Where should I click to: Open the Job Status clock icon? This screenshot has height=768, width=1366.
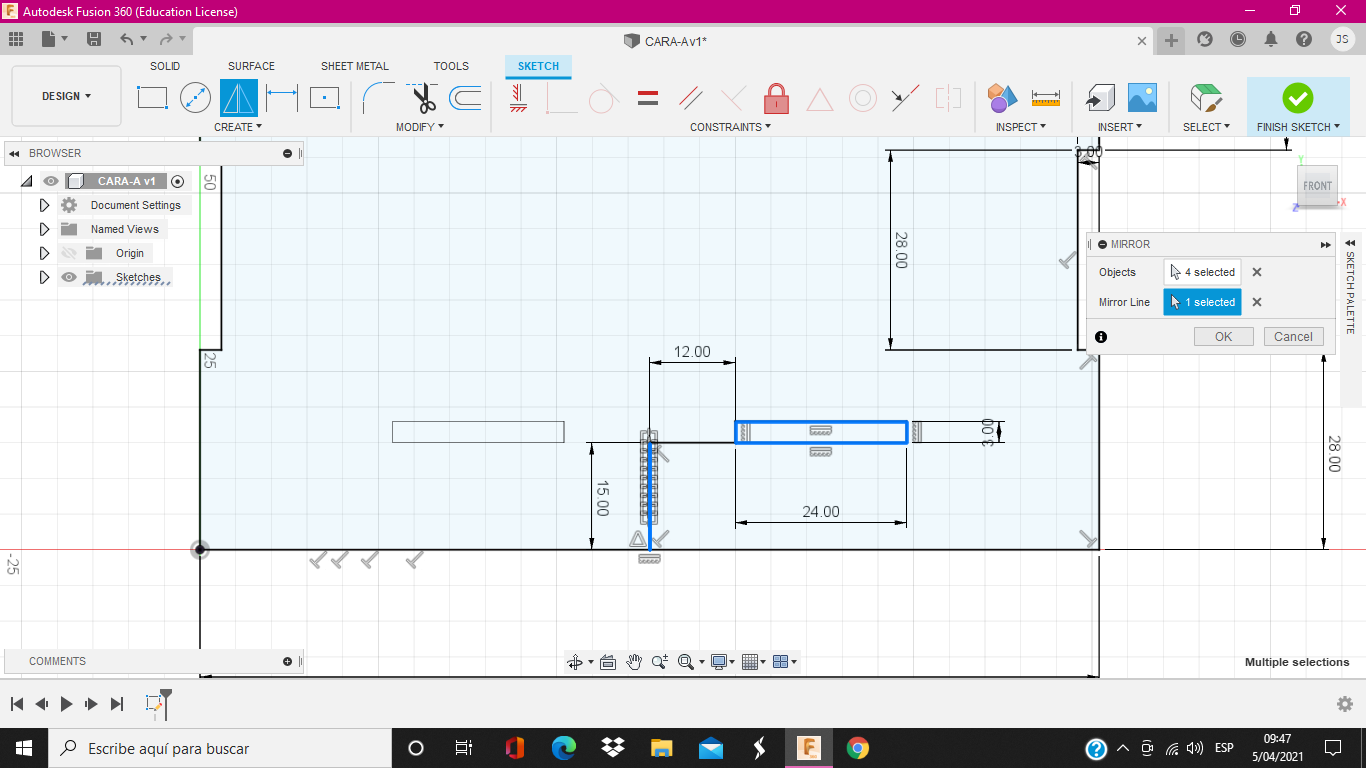(1238, 39)
